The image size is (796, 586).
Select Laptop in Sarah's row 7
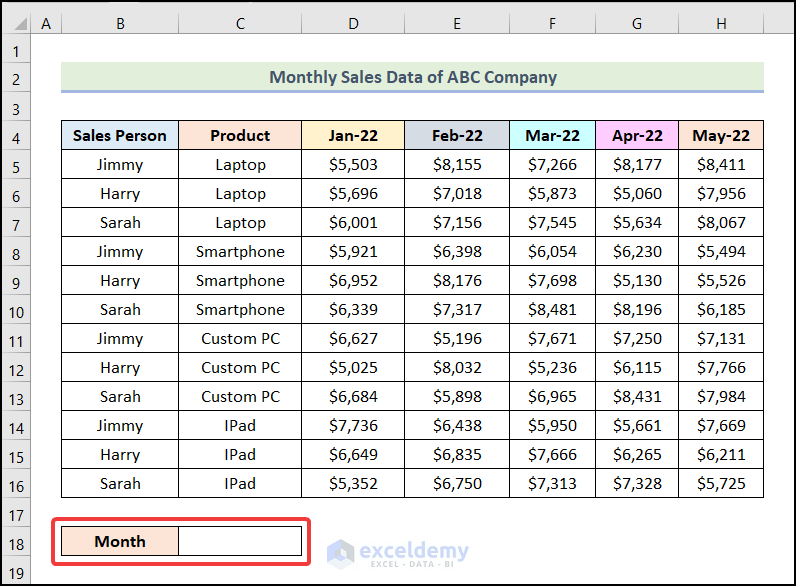[240, 222]
